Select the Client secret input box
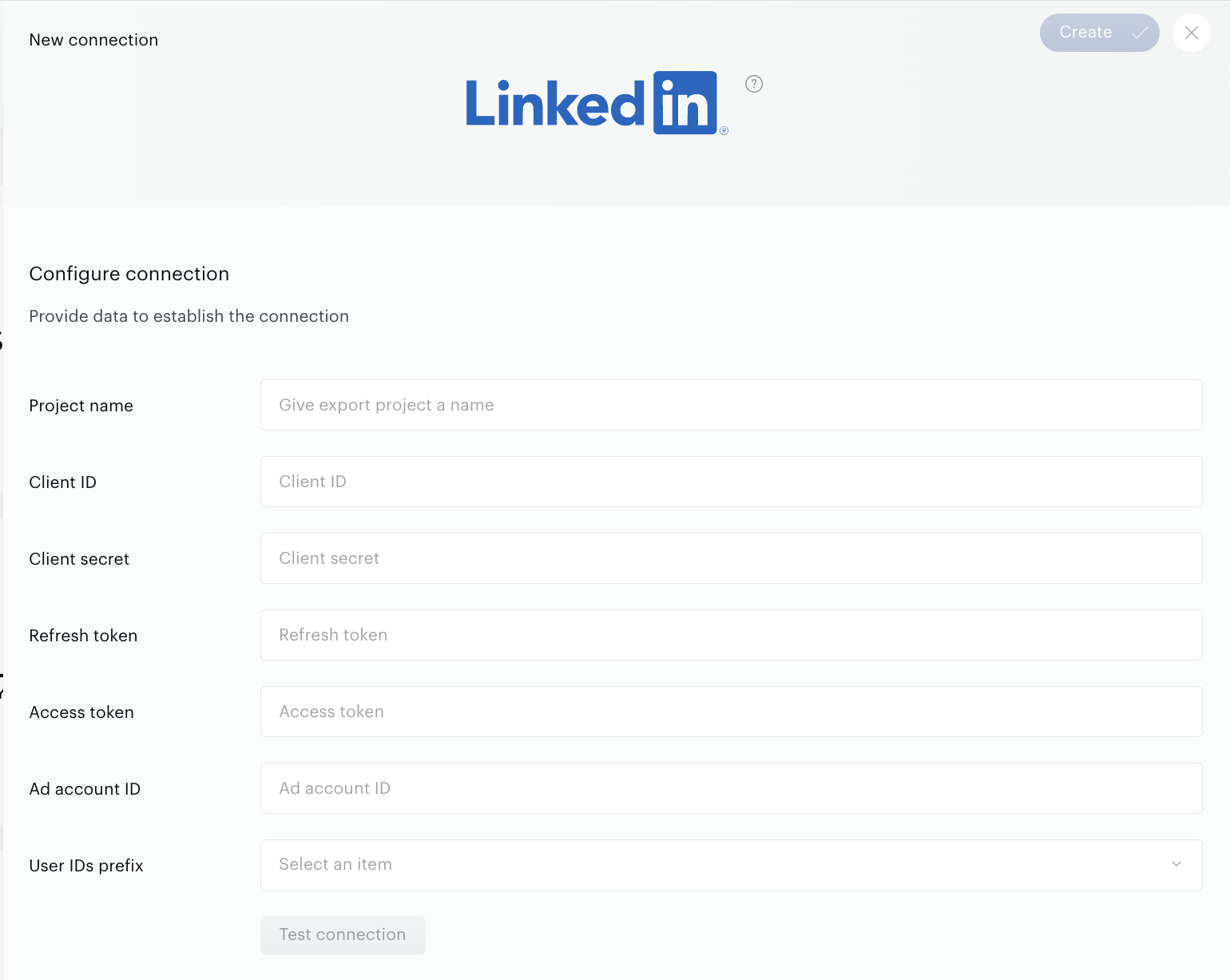Image resolution: width=1230 pixels, height=980 pixels. coord(732,558)
